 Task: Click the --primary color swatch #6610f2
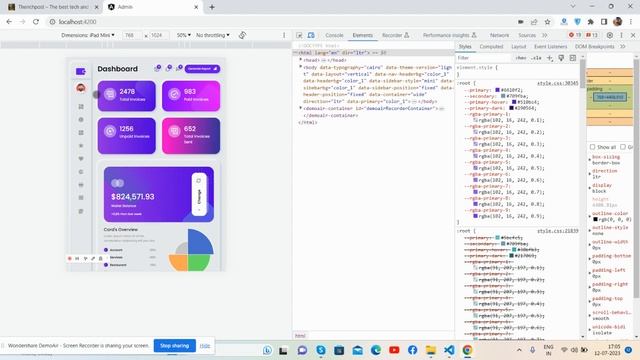(x=498, y=90)
